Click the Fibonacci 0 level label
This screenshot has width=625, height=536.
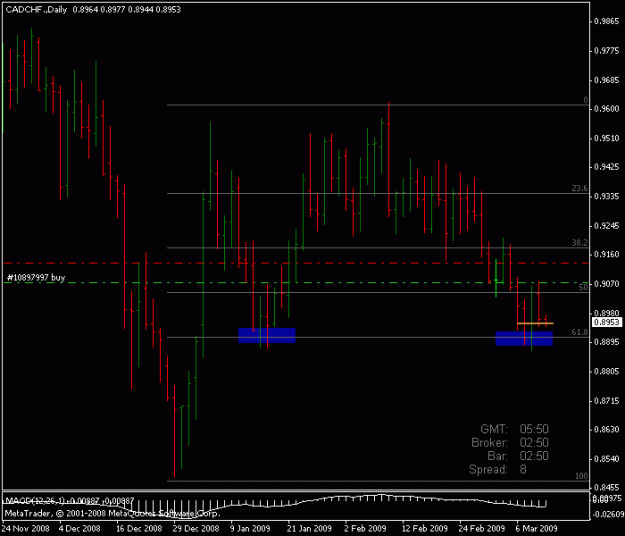585,100
